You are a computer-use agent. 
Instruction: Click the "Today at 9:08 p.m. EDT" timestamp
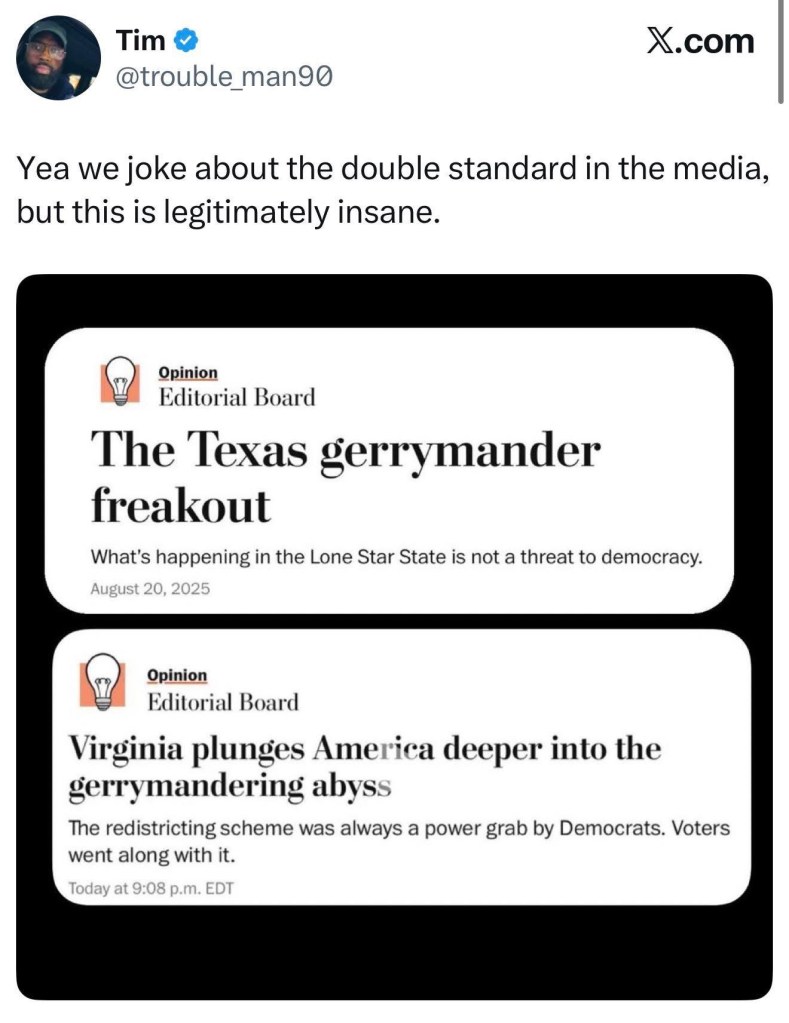coord(150,887)
